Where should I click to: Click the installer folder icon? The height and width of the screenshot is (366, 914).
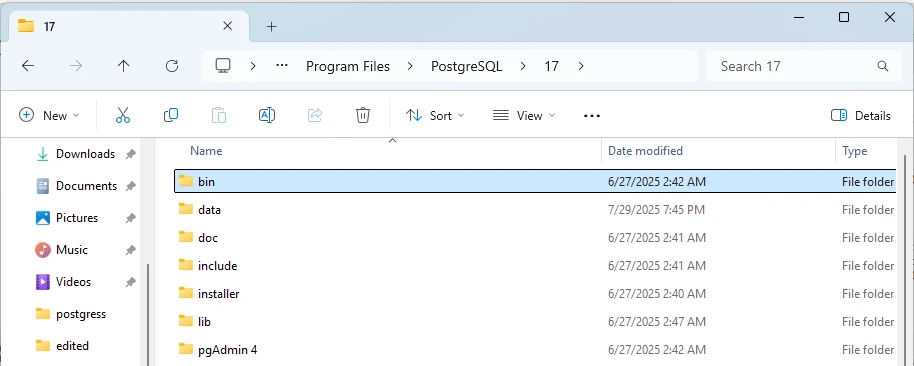pyautogui.click(x=186, y=293)
